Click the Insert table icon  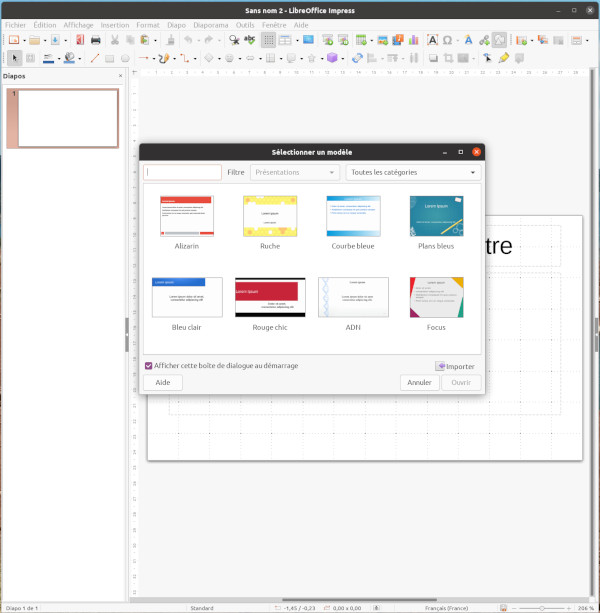click(x=361, y=40)
